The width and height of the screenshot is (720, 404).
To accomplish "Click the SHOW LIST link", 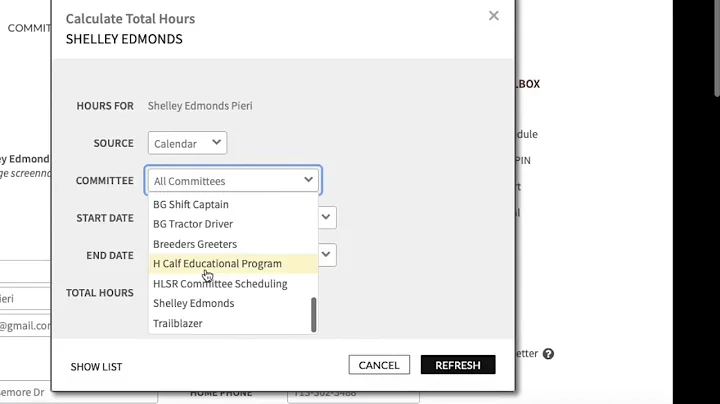I will (96, 366).
